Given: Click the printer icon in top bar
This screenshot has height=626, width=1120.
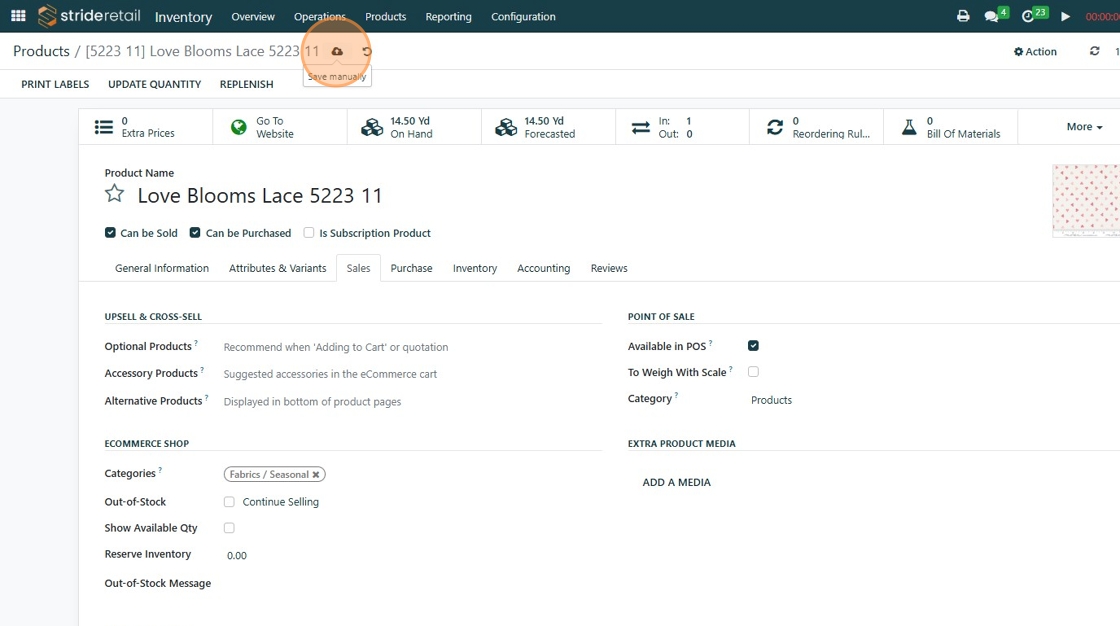Looking at the screenshot, I should pyautogui.click(x=963, y=16).
